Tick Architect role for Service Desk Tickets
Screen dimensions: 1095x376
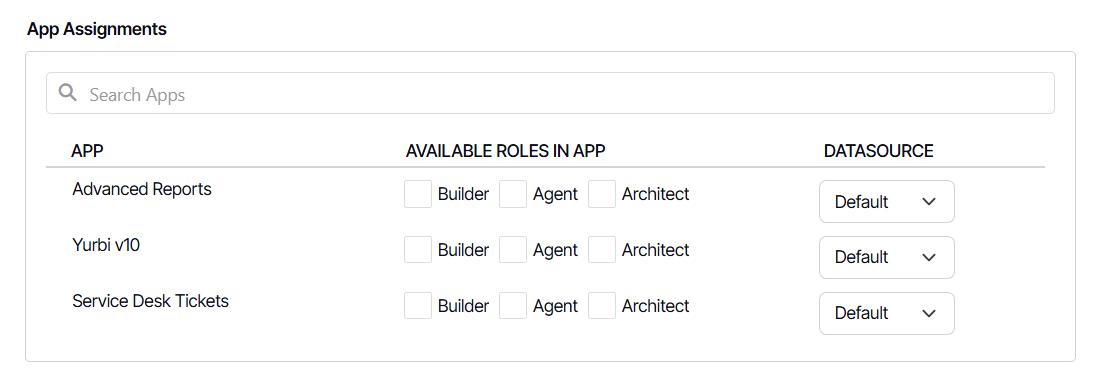point(602,306)
